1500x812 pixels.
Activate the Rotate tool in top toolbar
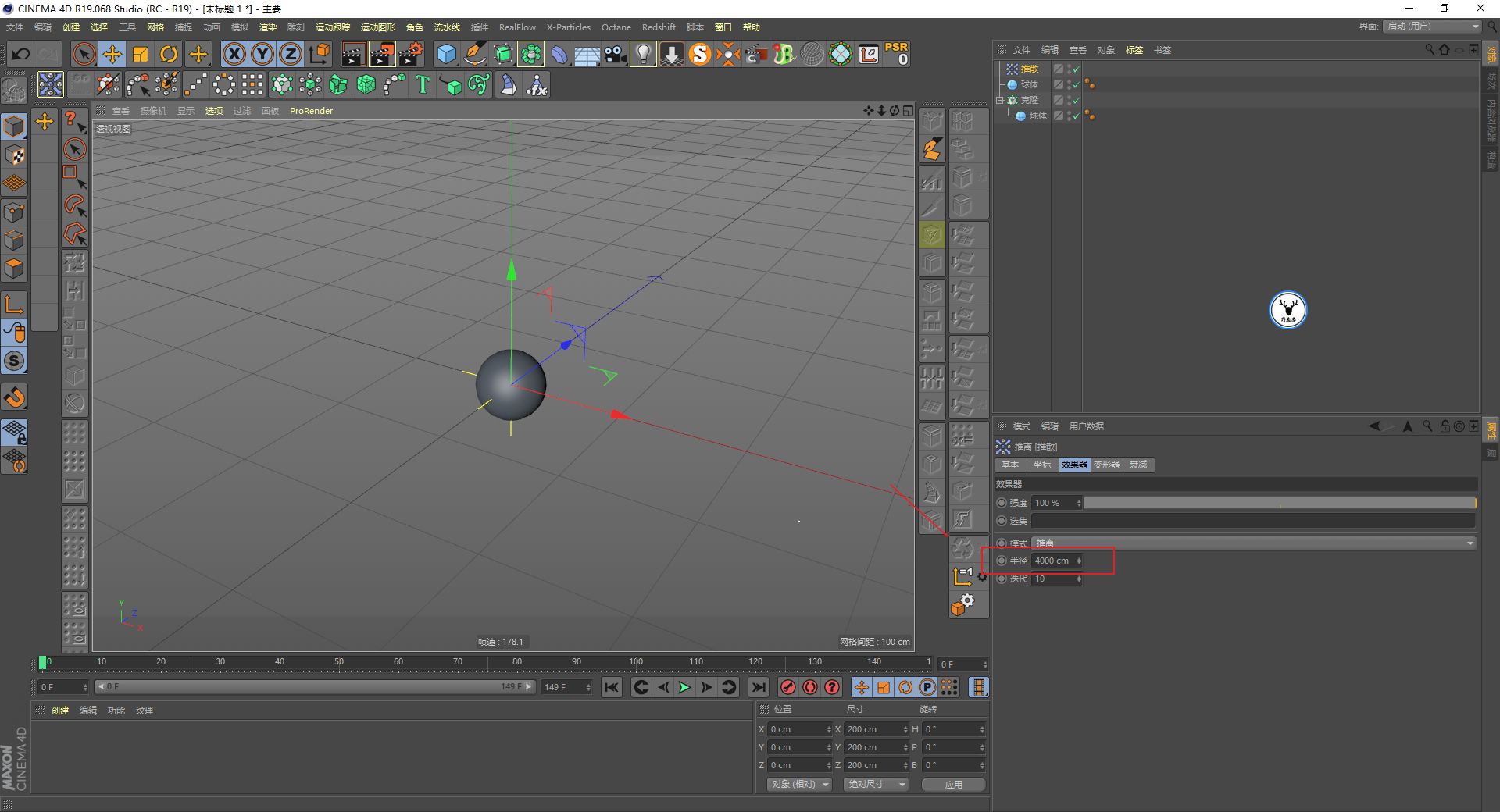point(169,54)
